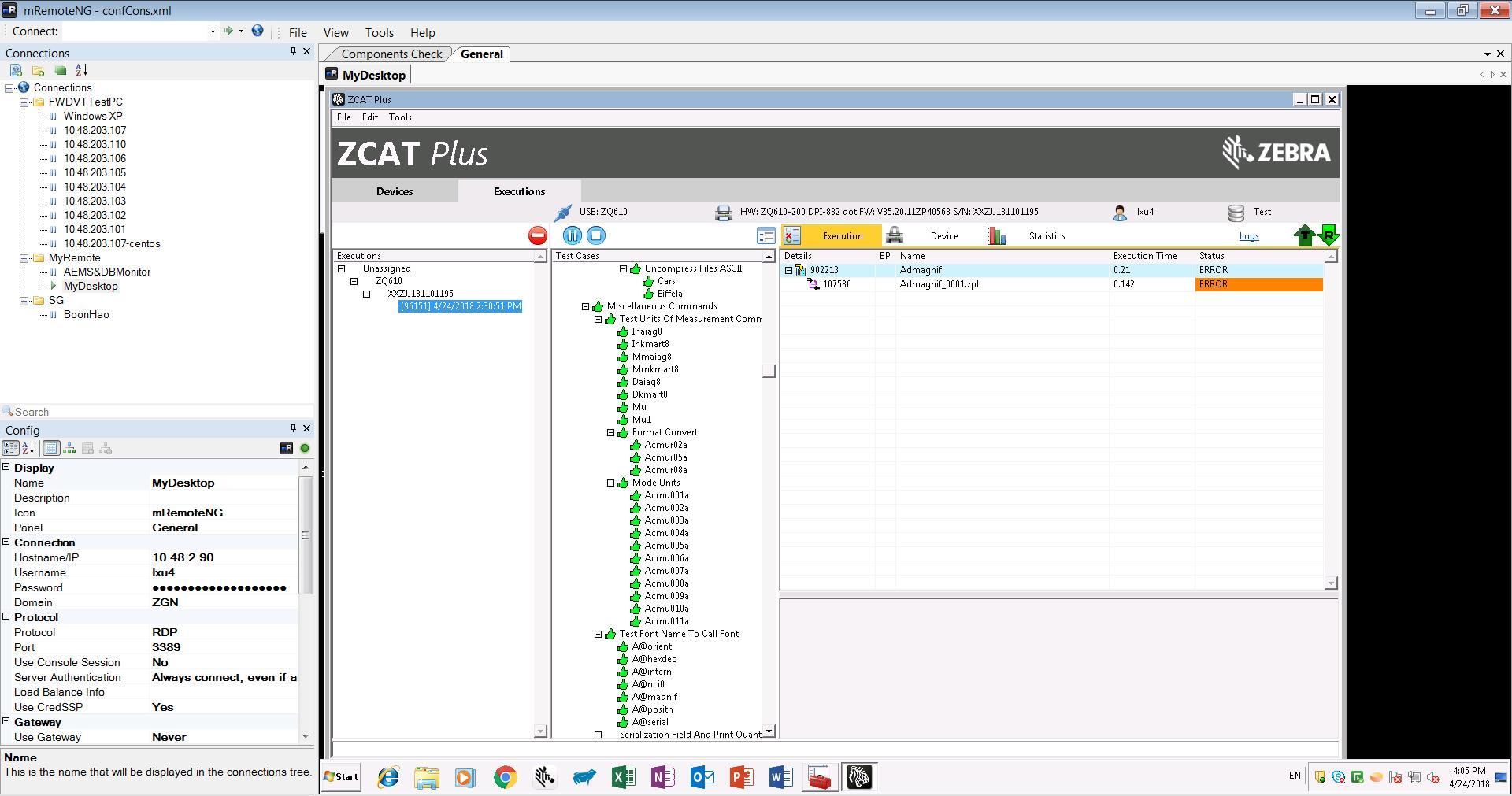
Task: Click the New Connection icon in Connections panel
Action: pos(16,70)
